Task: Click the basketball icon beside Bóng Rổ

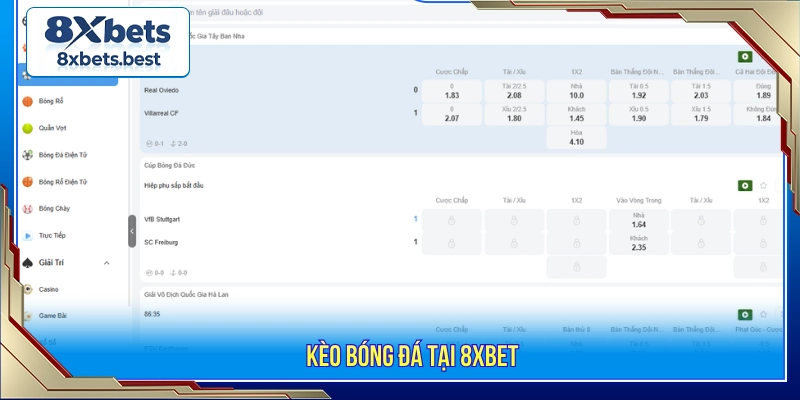Action: coord(28,102)
